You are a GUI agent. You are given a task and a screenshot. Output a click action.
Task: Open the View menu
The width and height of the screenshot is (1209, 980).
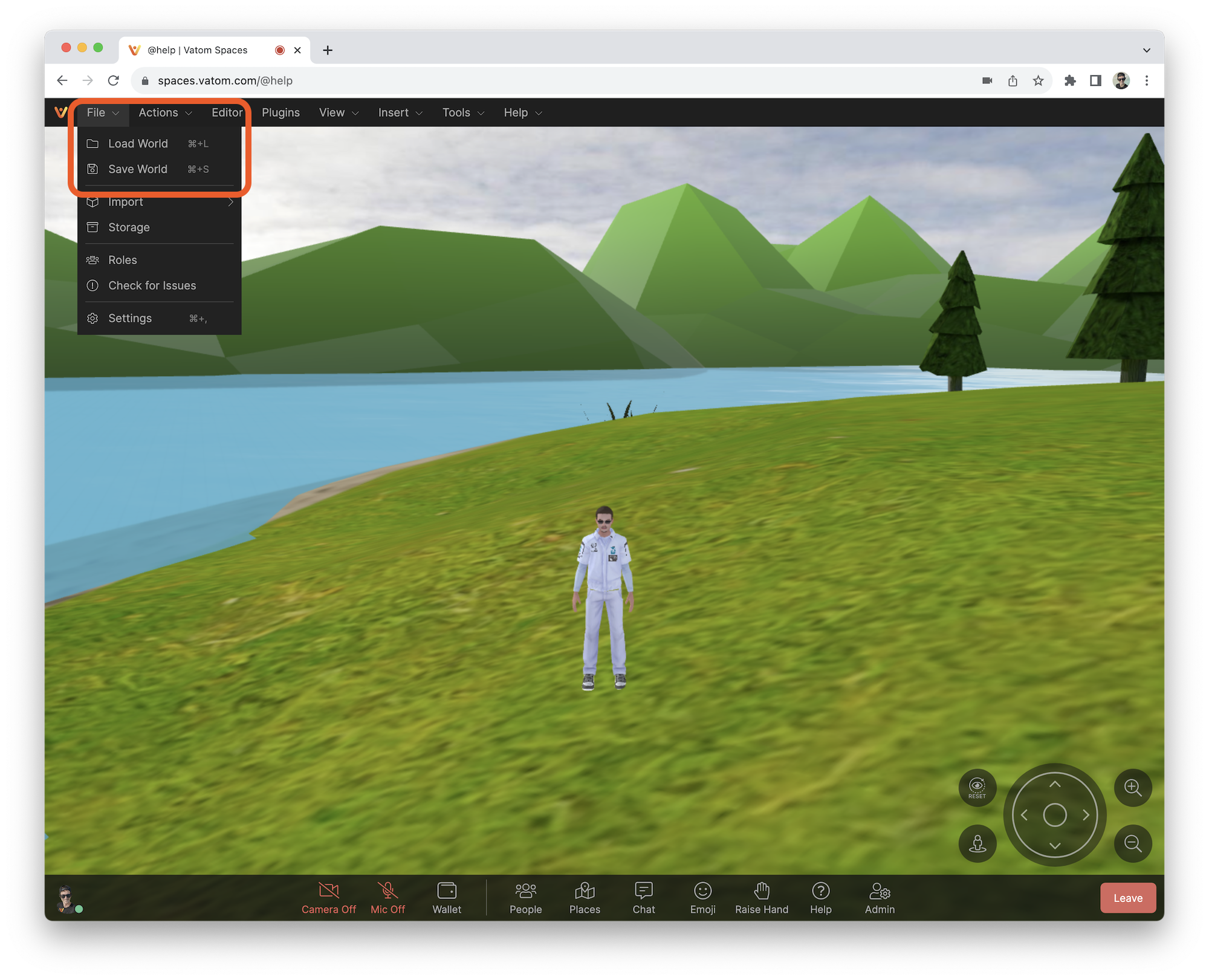coord(339,112)
